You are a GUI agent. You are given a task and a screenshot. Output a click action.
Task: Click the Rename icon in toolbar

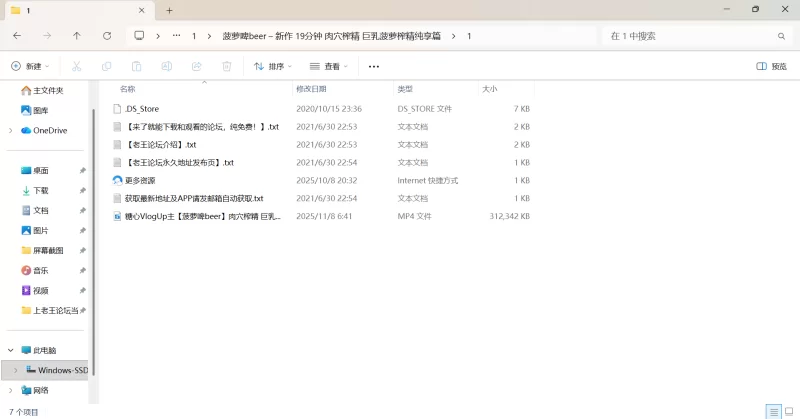(167, 66)
